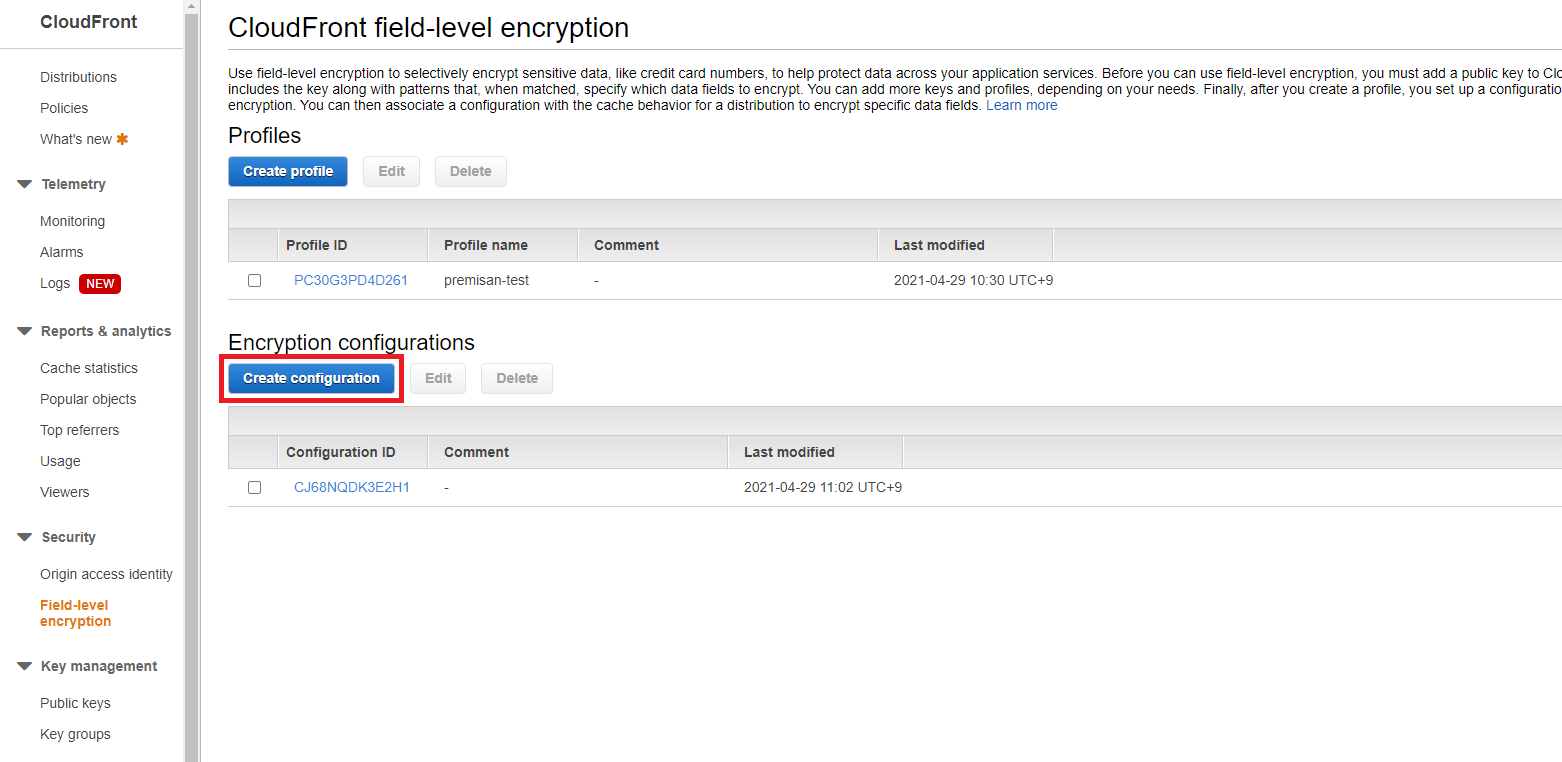1562x762 pixels.
Task: Open configuration CJ68NQDK3E2H1
Action: [352, 487]
